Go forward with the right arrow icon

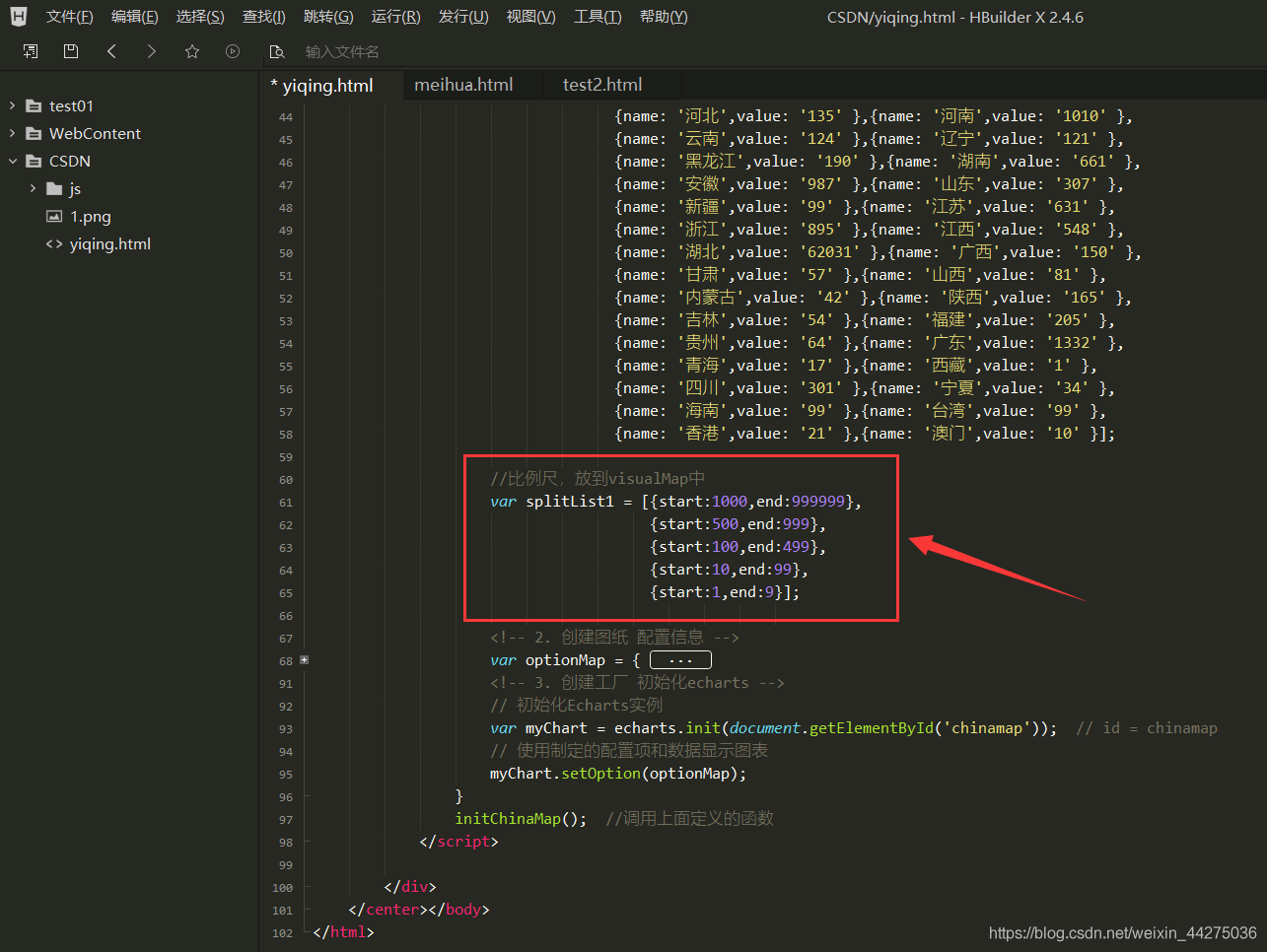(151, 51)
